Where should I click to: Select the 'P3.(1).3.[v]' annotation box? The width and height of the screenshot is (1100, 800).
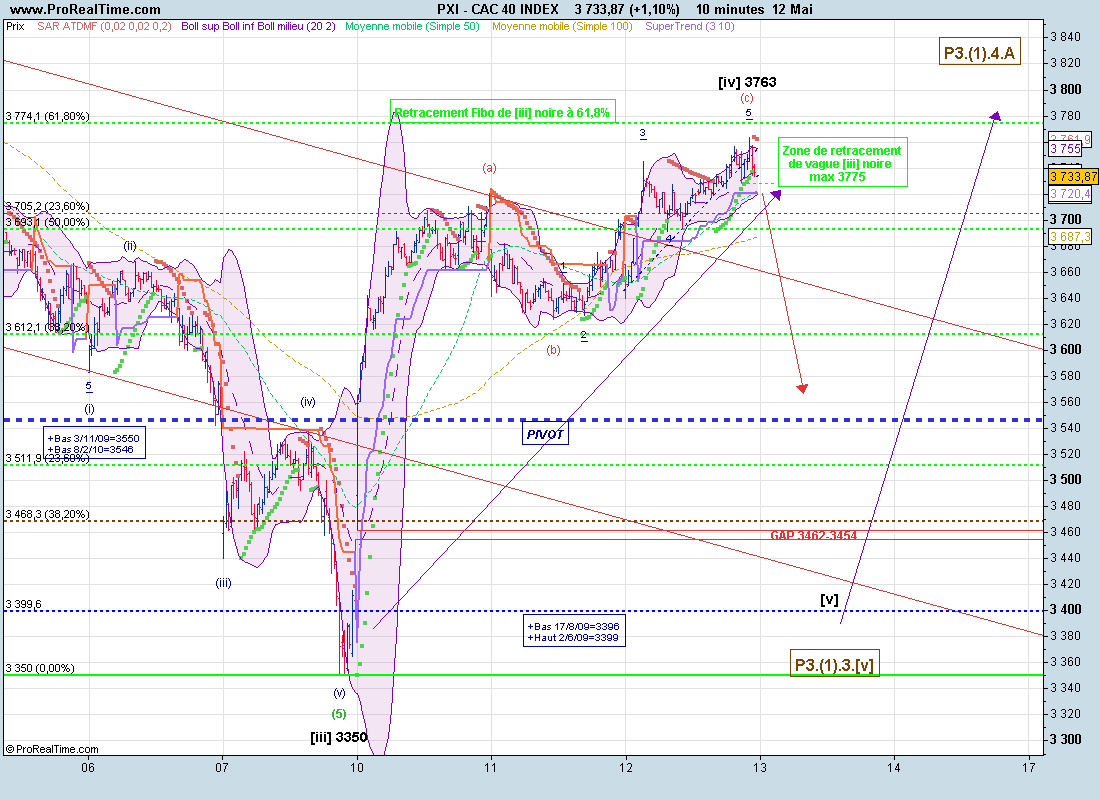834,664
